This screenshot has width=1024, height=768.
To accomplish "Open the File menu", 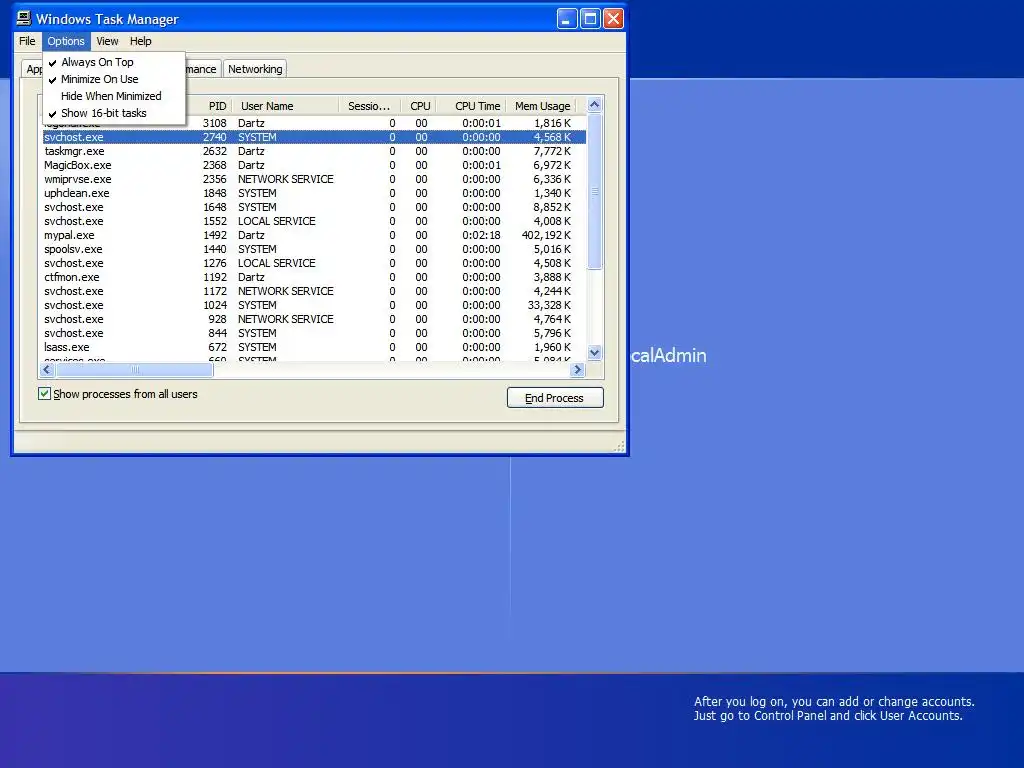I will 27,41.
